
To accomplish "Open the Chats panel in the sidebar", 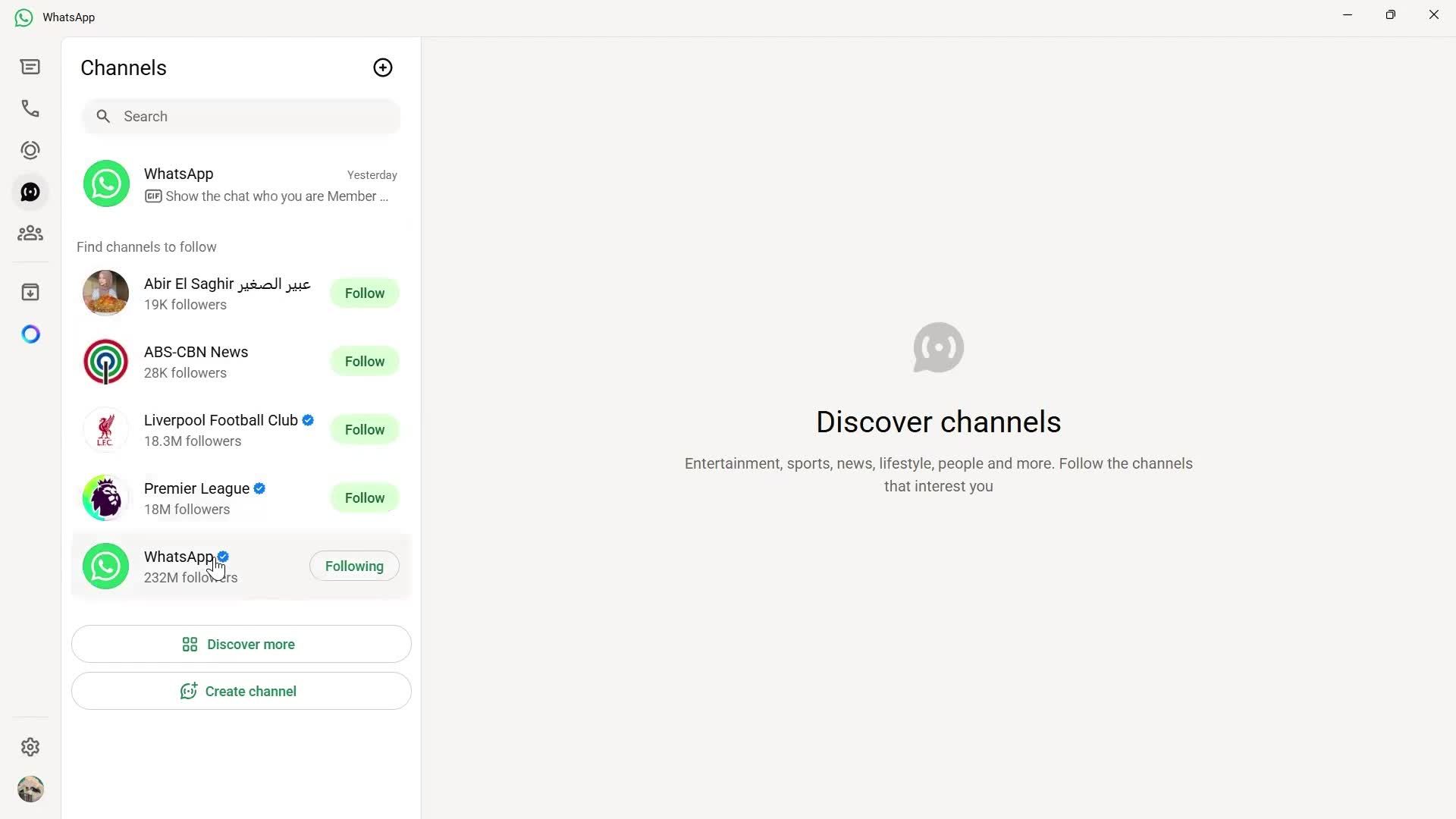I will [x=30, y=67].
